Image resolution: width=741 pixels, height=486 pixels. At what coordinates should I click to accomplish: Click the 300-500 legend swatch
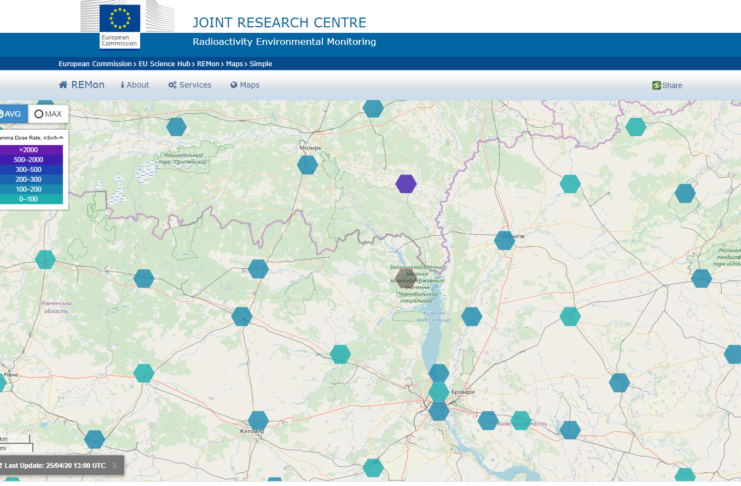pyautogui.click(x=30, y=170)
